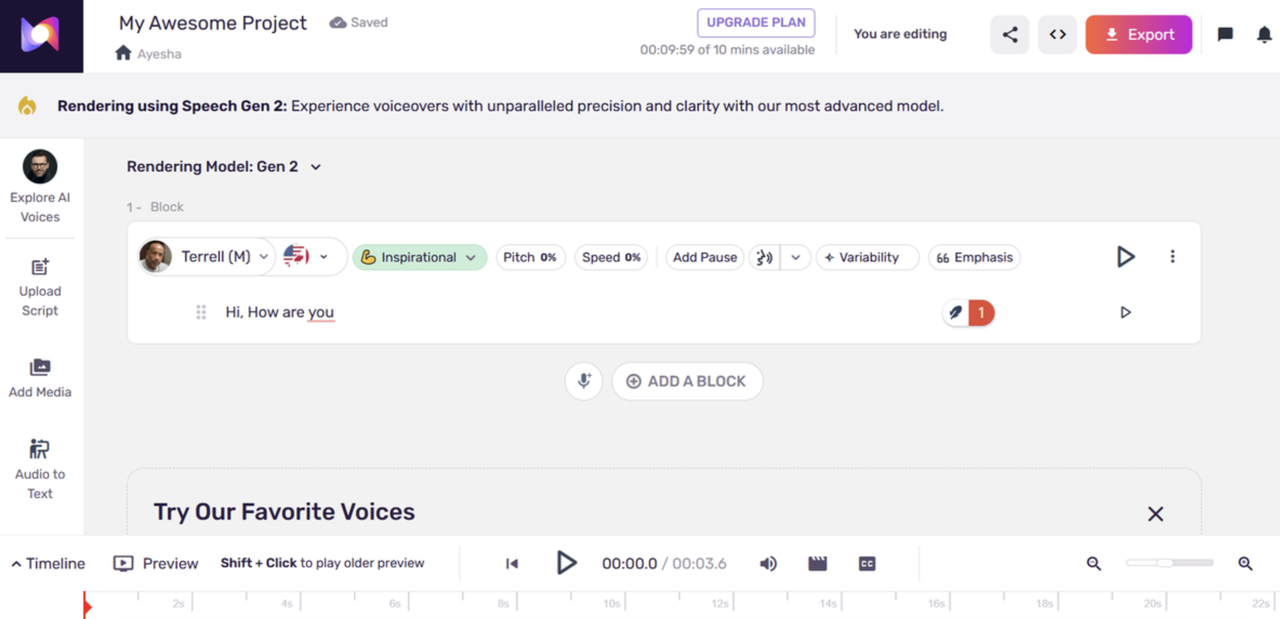Click the Export button
1280x619 pixels.
(1138, 35)
